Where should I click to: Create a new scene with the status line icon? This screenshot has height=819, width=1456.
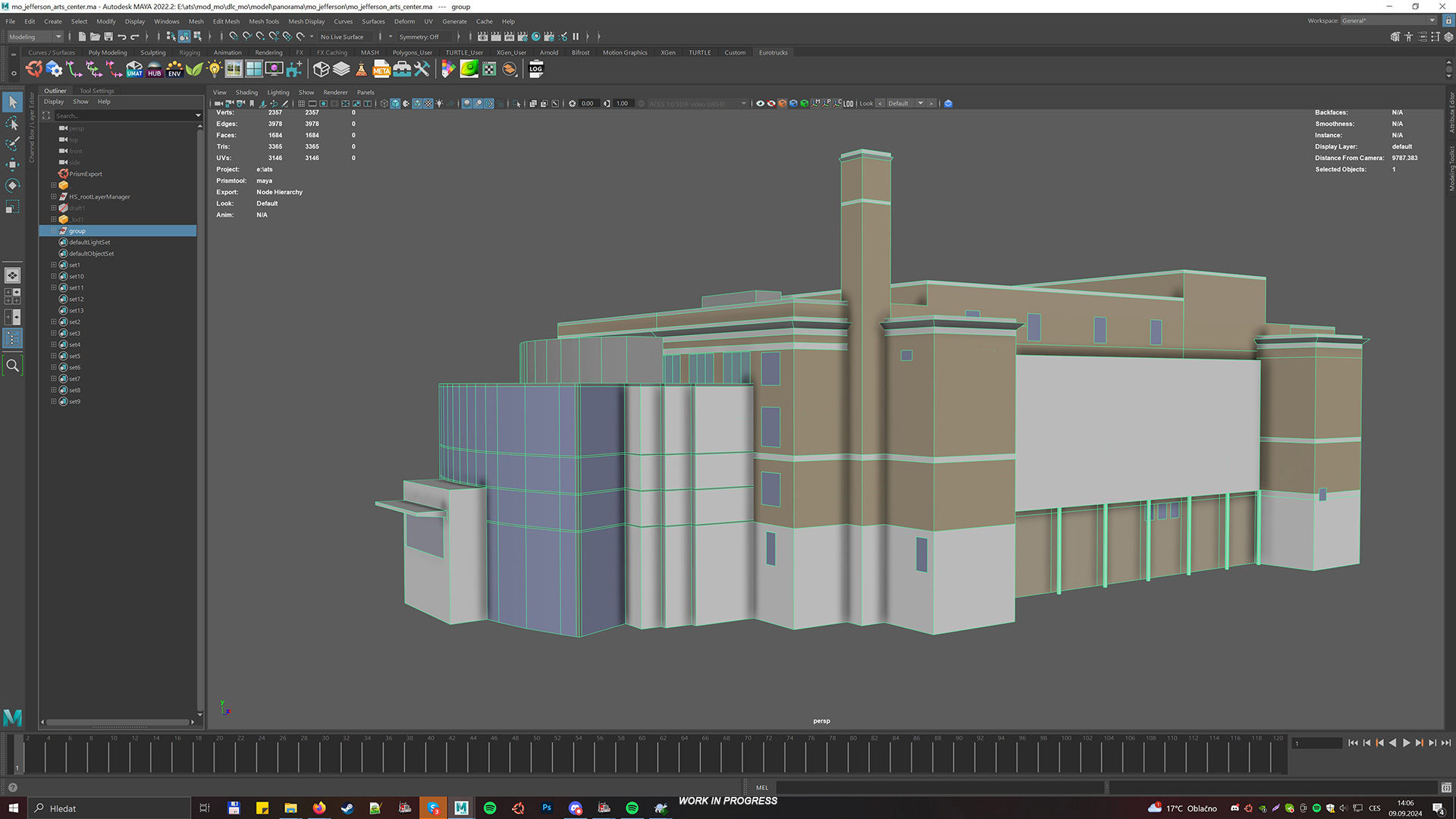[x=82, y=36]
